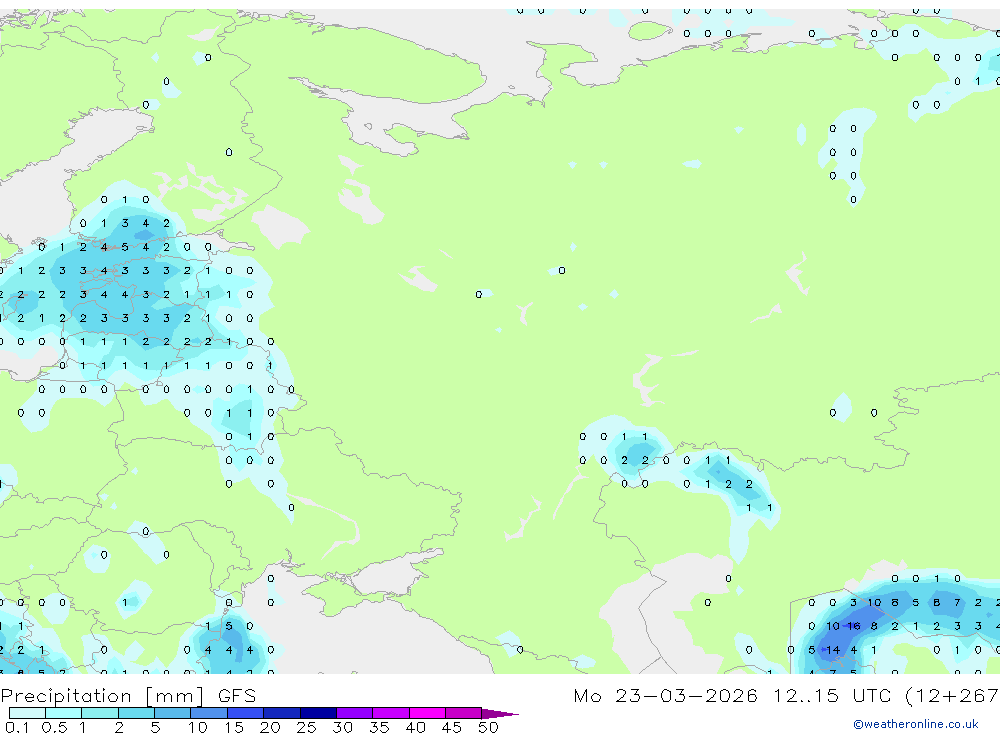Click the '14' precipitation value on map
Screen dimensions: 1000x733
[x=833, y=650]
